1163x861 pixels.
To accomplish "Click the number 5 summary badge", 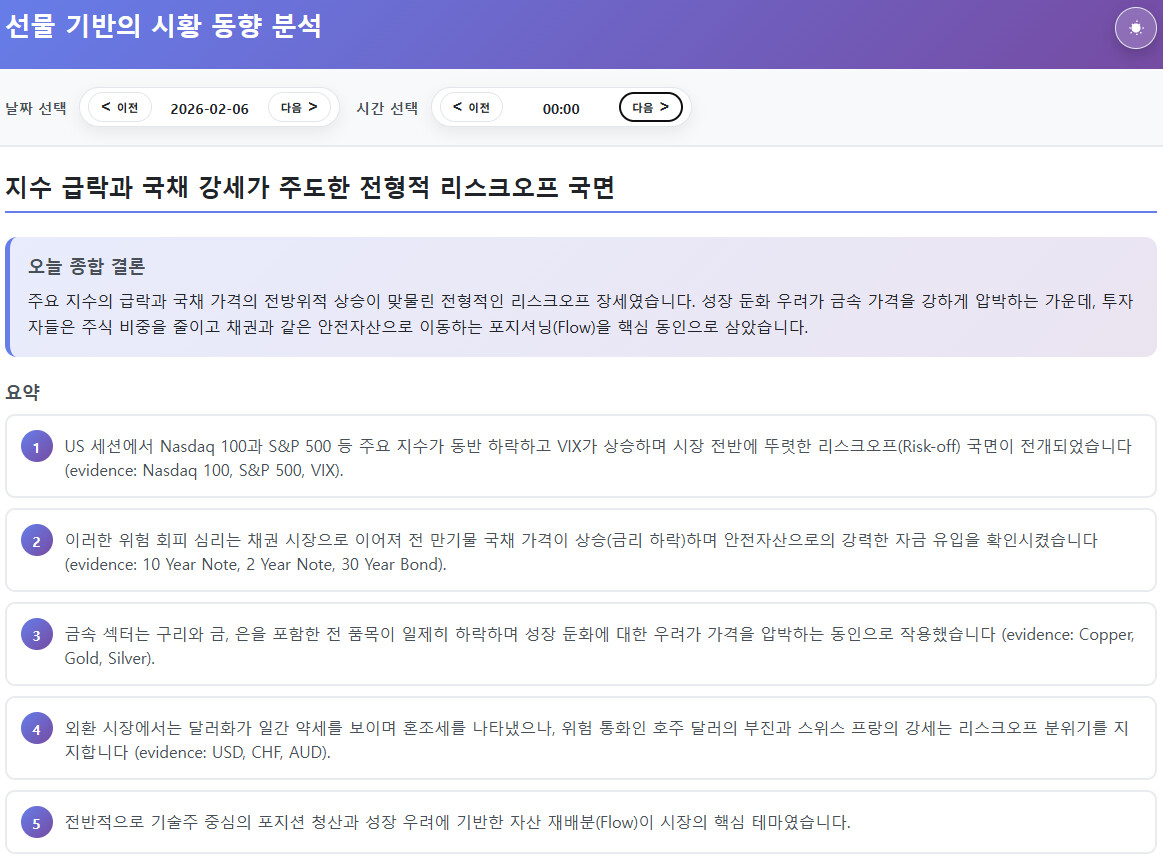I will (x=36, y=824).
